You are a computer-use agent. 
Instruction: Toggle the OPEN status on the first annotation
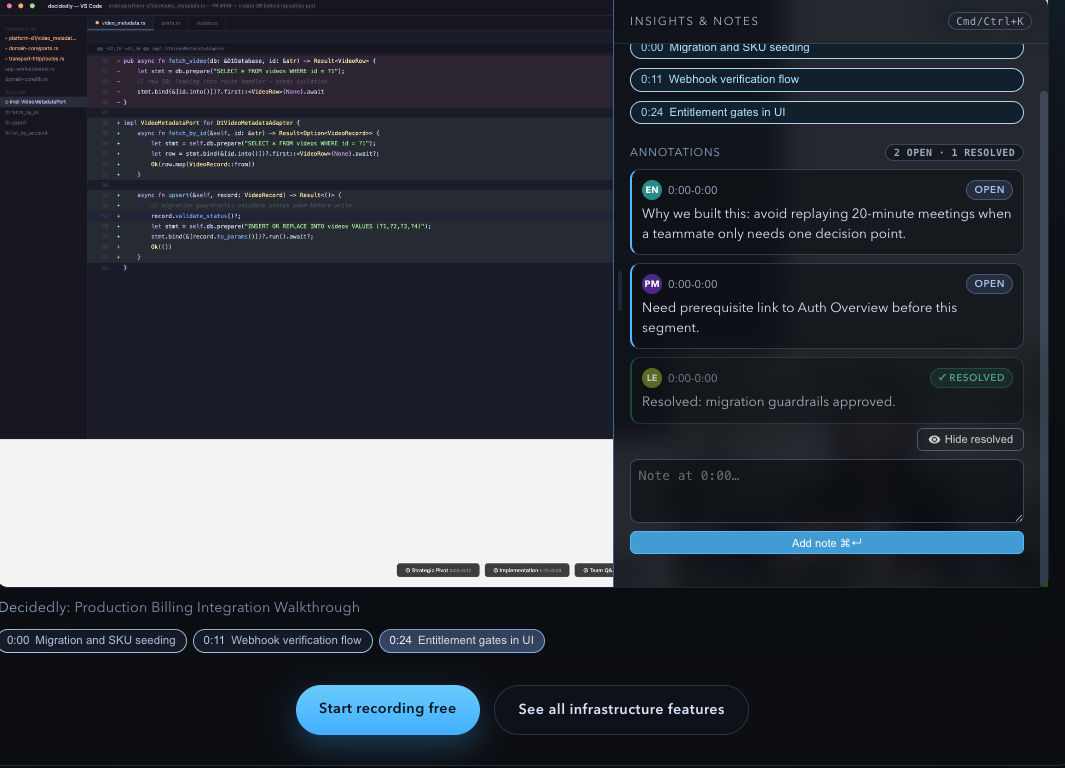[989, 190]
